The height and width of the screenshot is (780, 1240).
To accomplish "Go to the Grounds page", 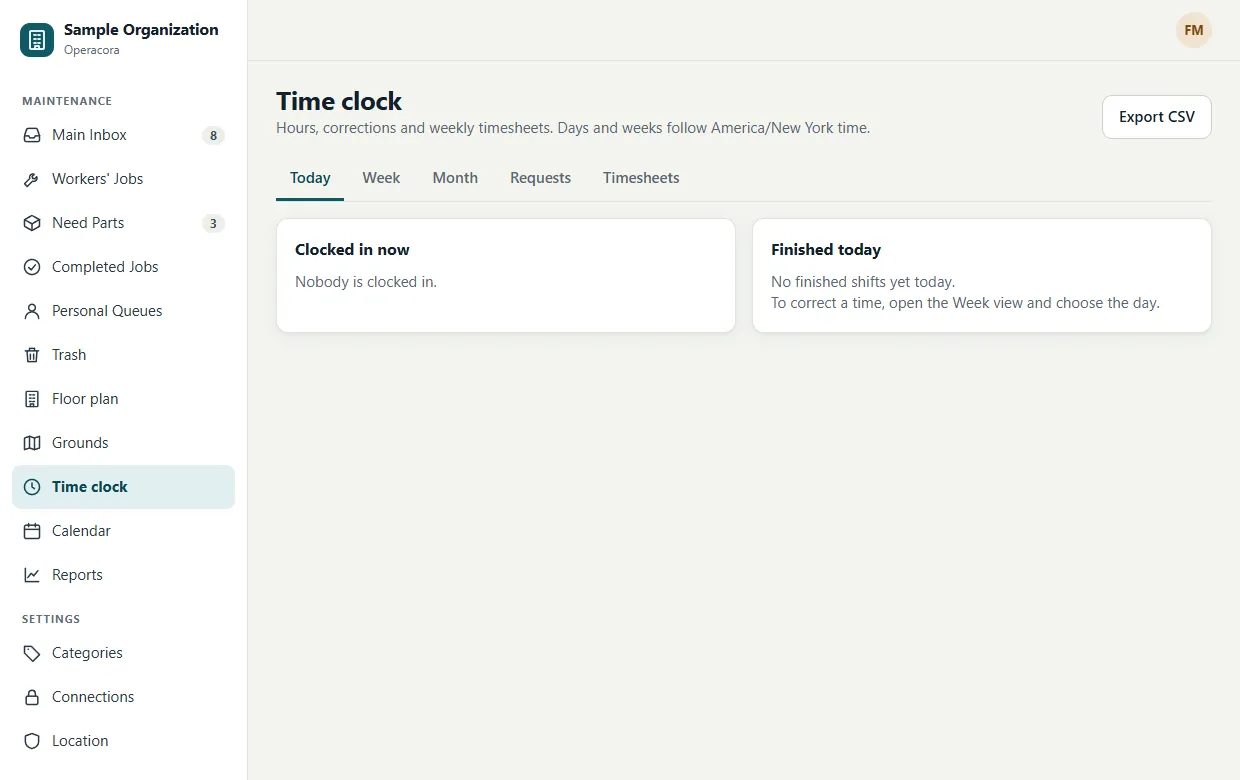I will coord(123,443).
